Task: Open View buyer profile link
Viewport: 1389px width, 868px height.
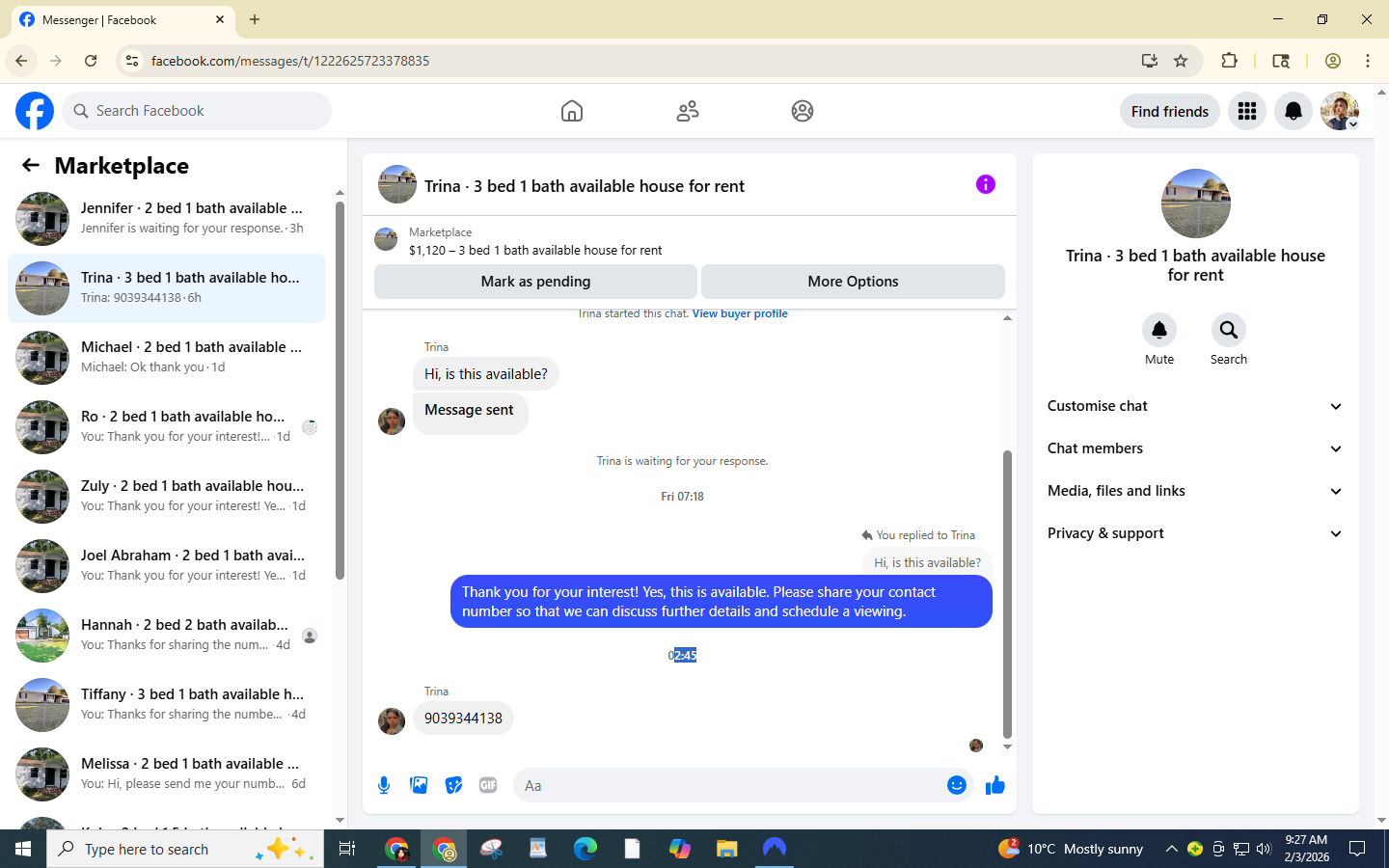Action: point(740,313)
